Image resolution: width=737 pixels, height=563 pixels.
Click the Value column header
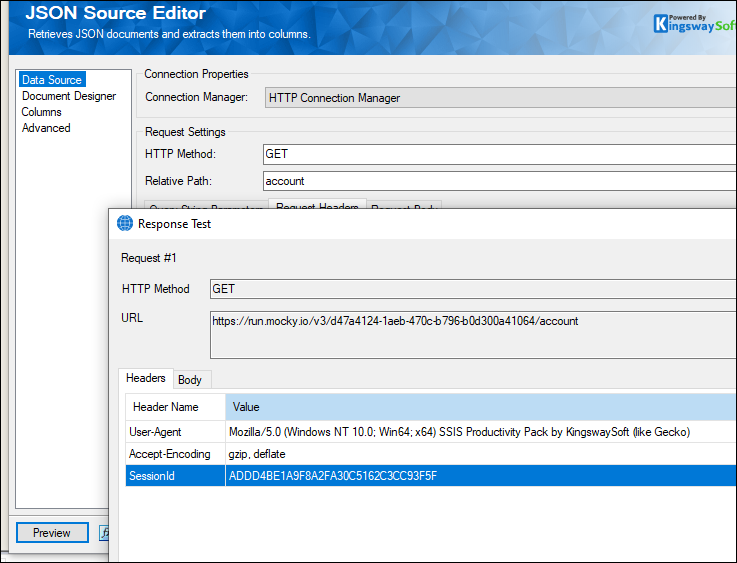click(481, 407)
